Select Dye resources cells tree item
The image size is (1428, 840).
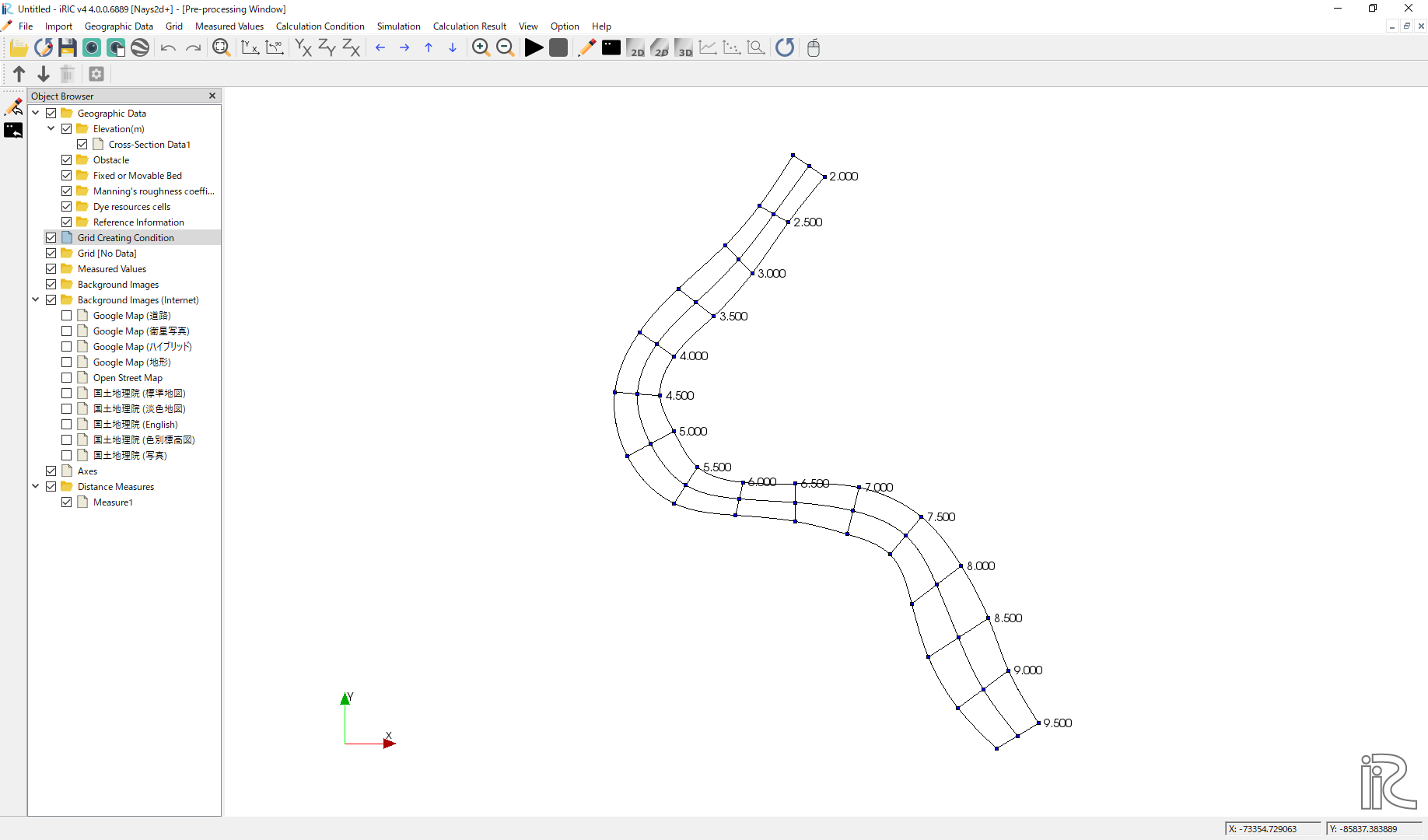tap(131, 207)
